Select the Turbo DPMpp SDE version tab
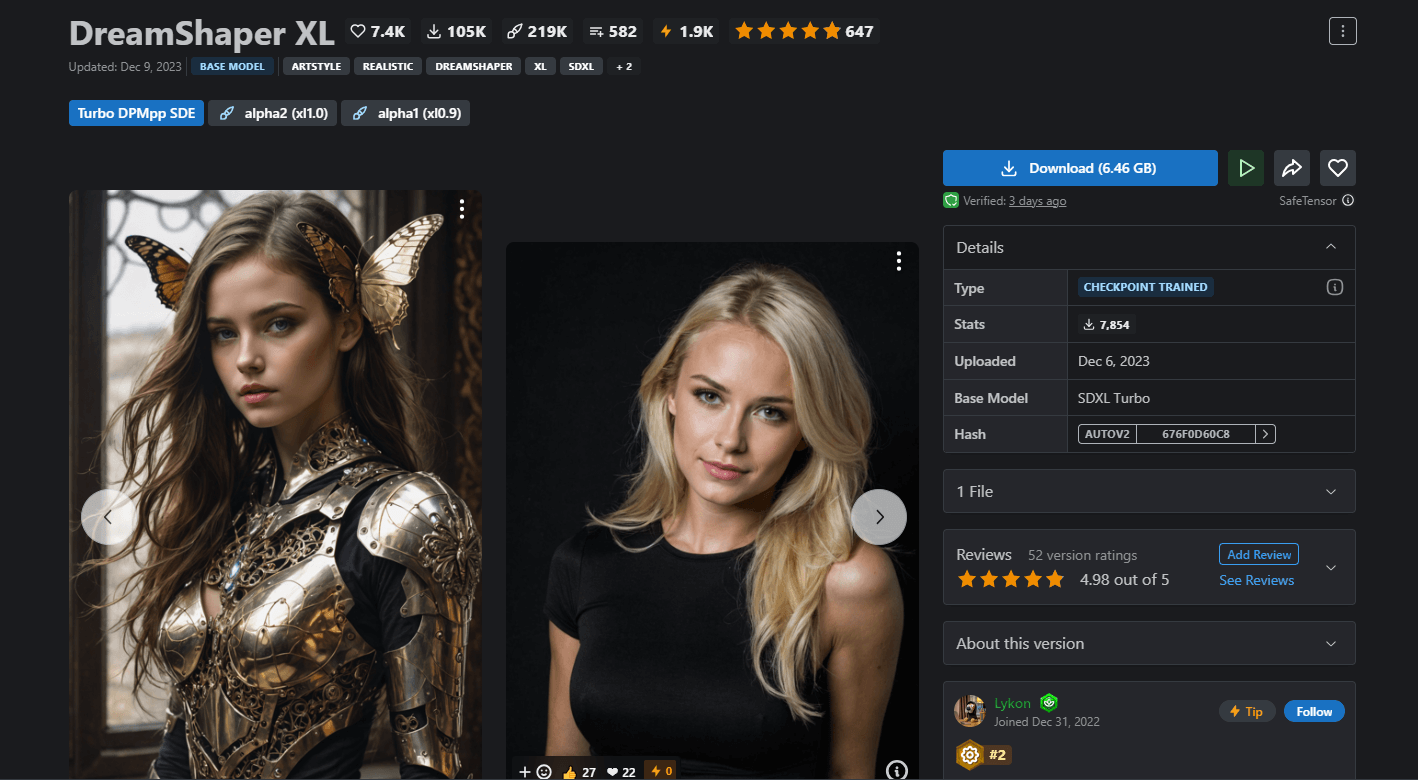The image size is (1418, 780). click(x=136, y=113)
